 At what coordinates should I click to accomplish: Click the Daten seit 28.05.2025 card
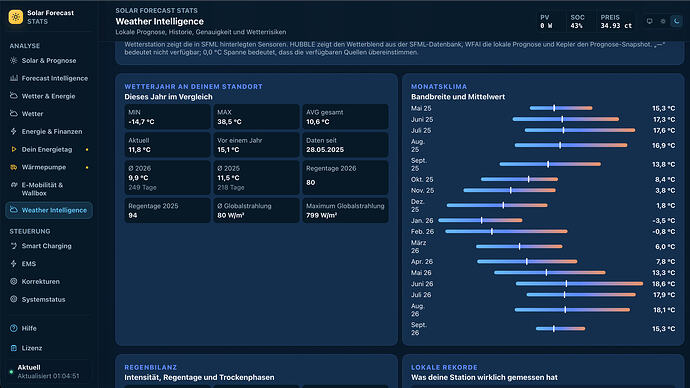tap(345, 145)
